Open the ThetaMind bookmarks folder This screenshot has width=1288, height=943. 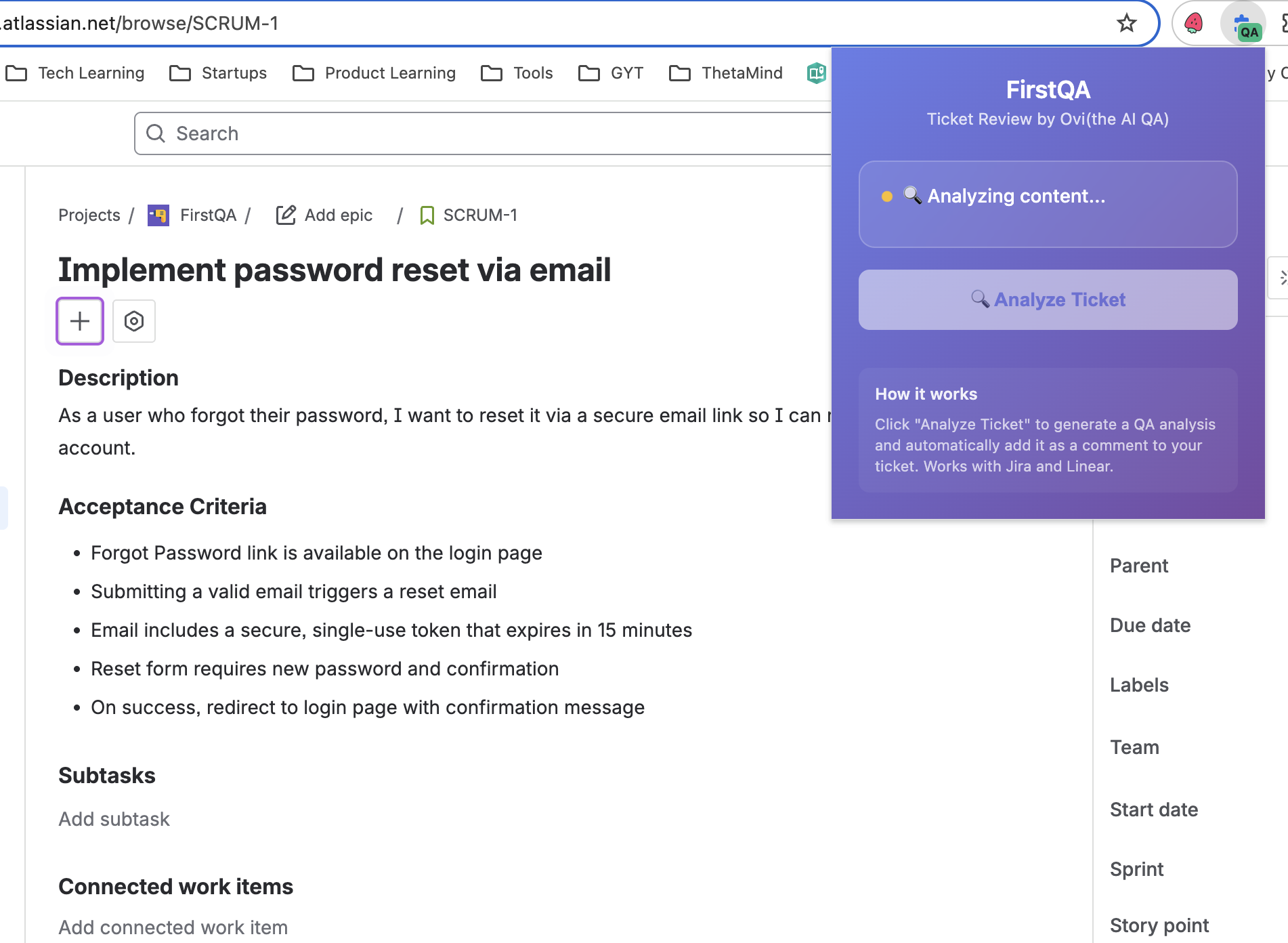tap(726, 73)
